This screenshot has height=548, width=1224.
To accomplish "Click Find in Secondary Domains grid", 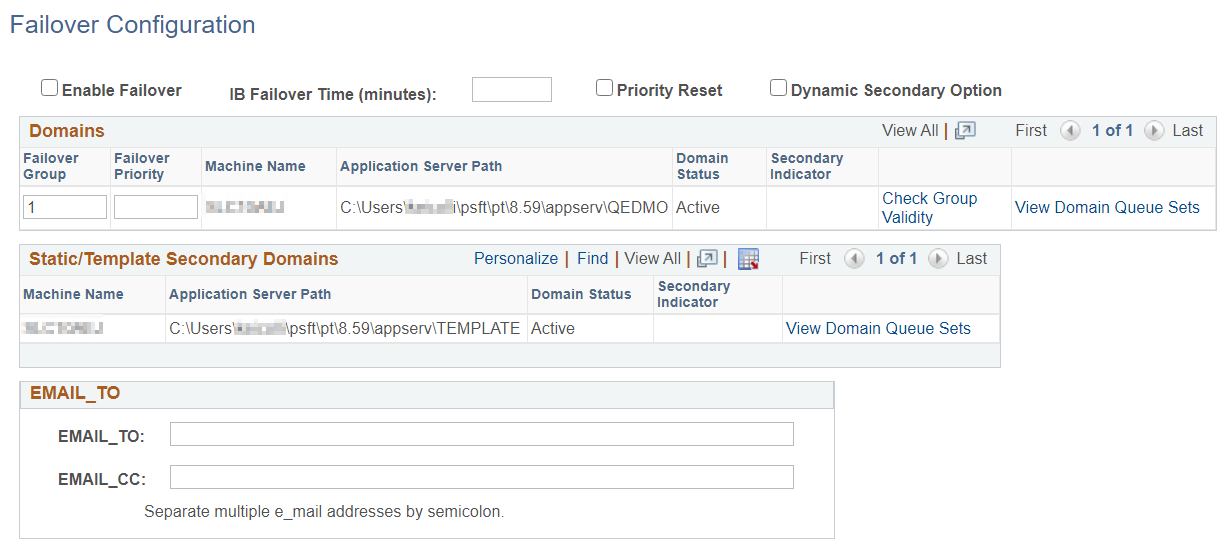I will pos(592,259).
